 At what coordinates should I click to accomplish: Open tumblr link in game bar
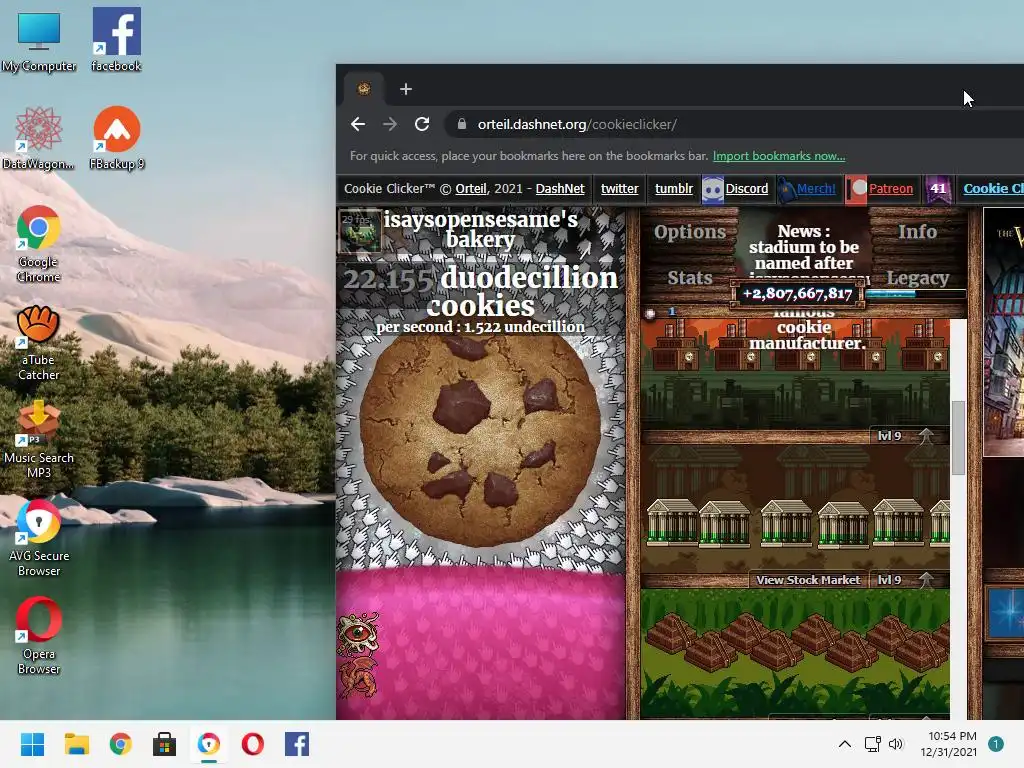pyautogui.click(x=673, y=189)
